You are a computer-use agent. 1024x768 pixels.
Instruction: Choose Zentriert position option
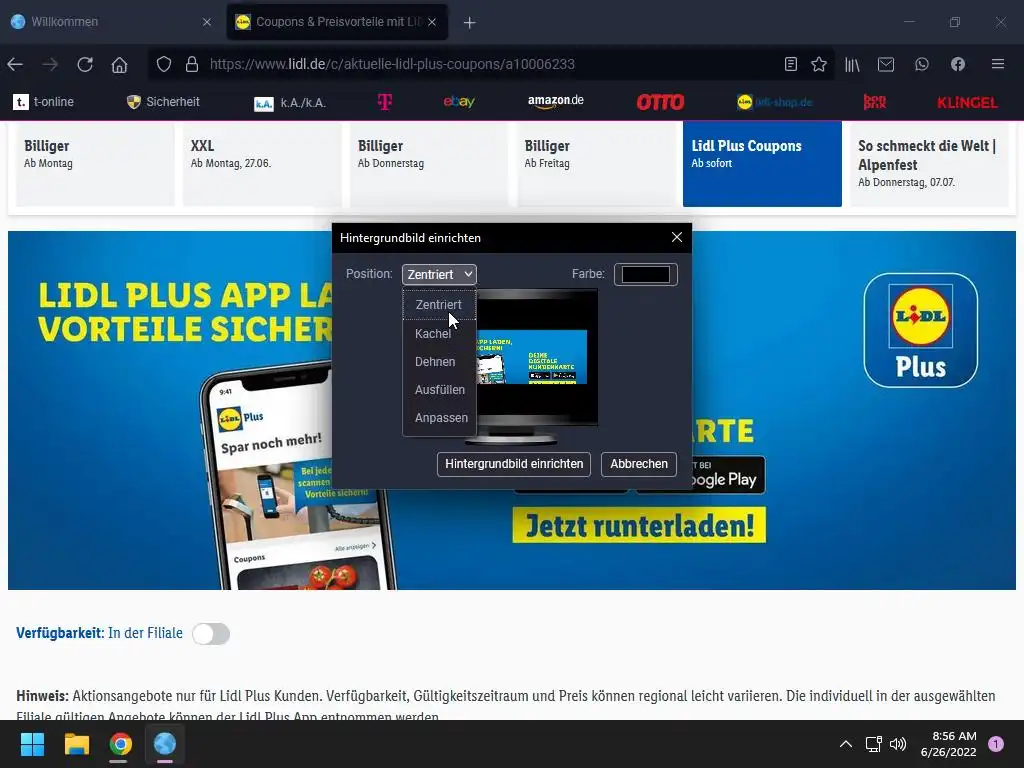(440, 305)
